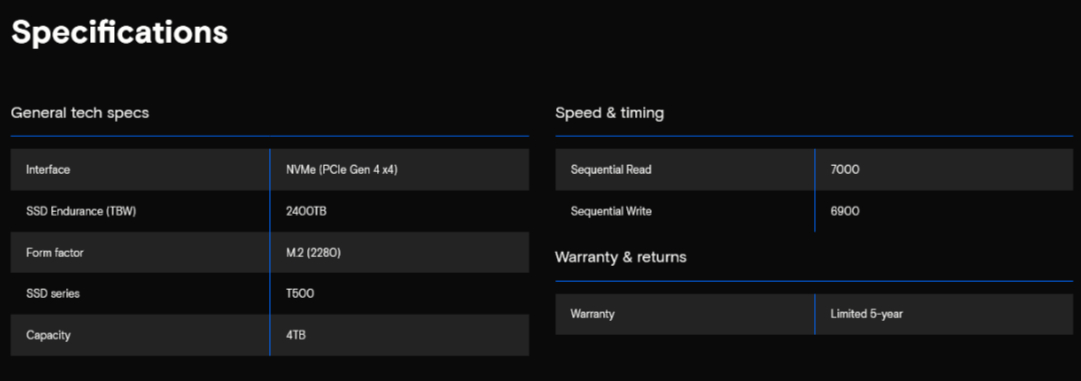Click the Sequential Read label
This screenshot has height=381, width=1081.
(611, 169)
